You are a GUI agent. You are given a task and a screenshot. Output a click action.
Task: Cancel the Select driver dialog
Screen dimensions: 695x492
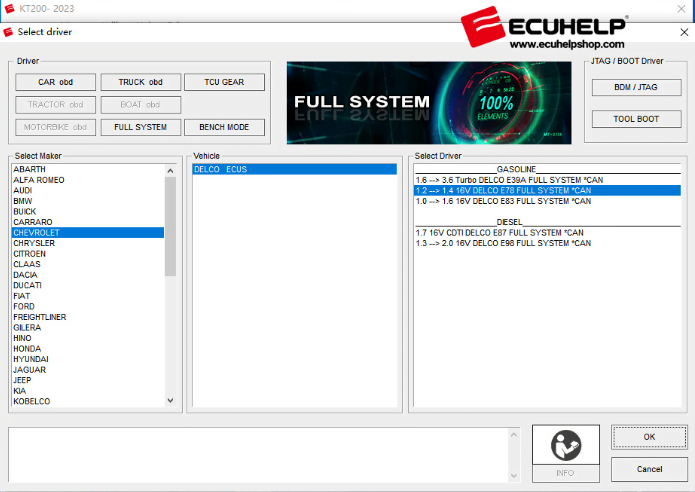point(649,469)
